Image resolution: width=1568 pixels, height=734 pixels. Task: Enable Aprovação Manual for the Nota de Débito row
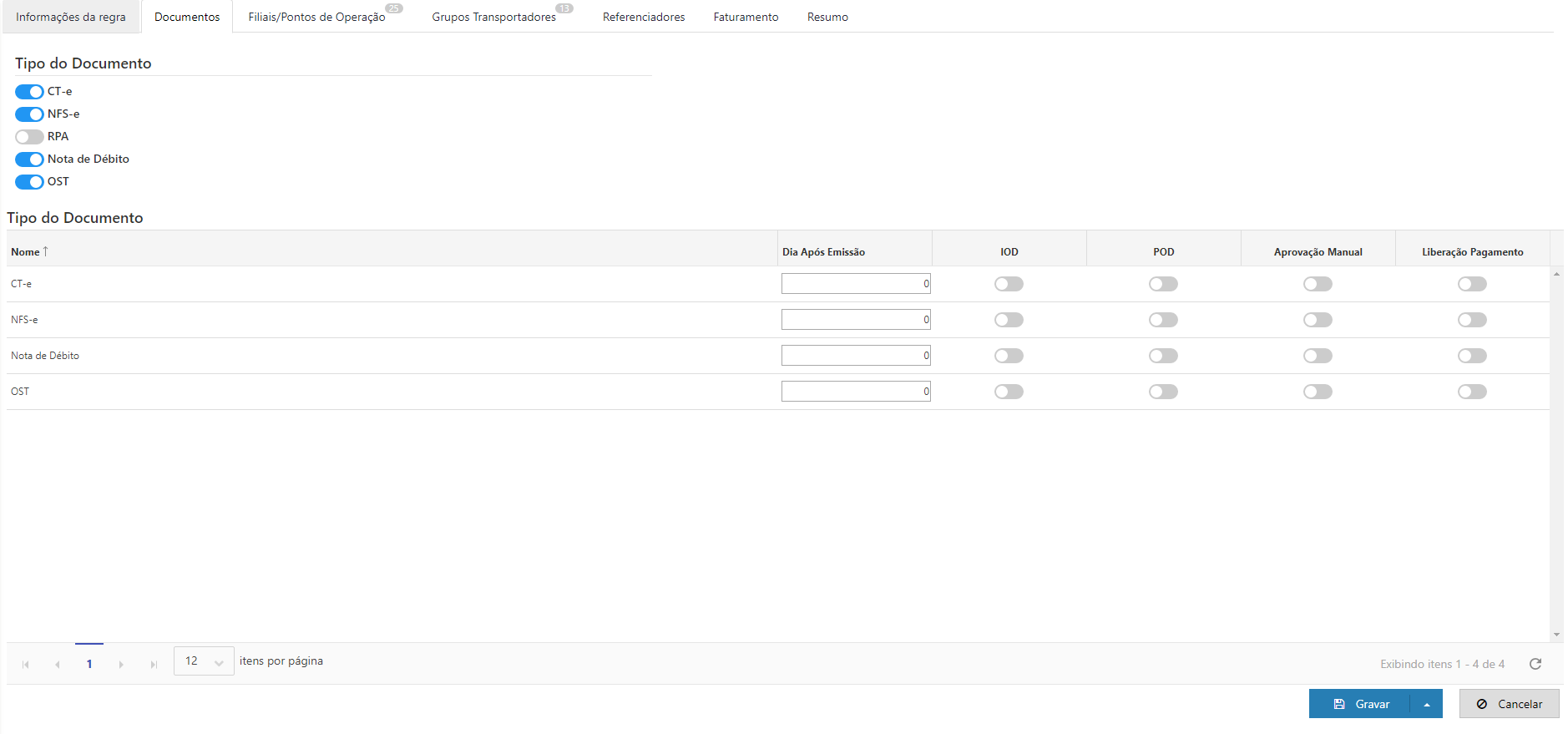1318,356
